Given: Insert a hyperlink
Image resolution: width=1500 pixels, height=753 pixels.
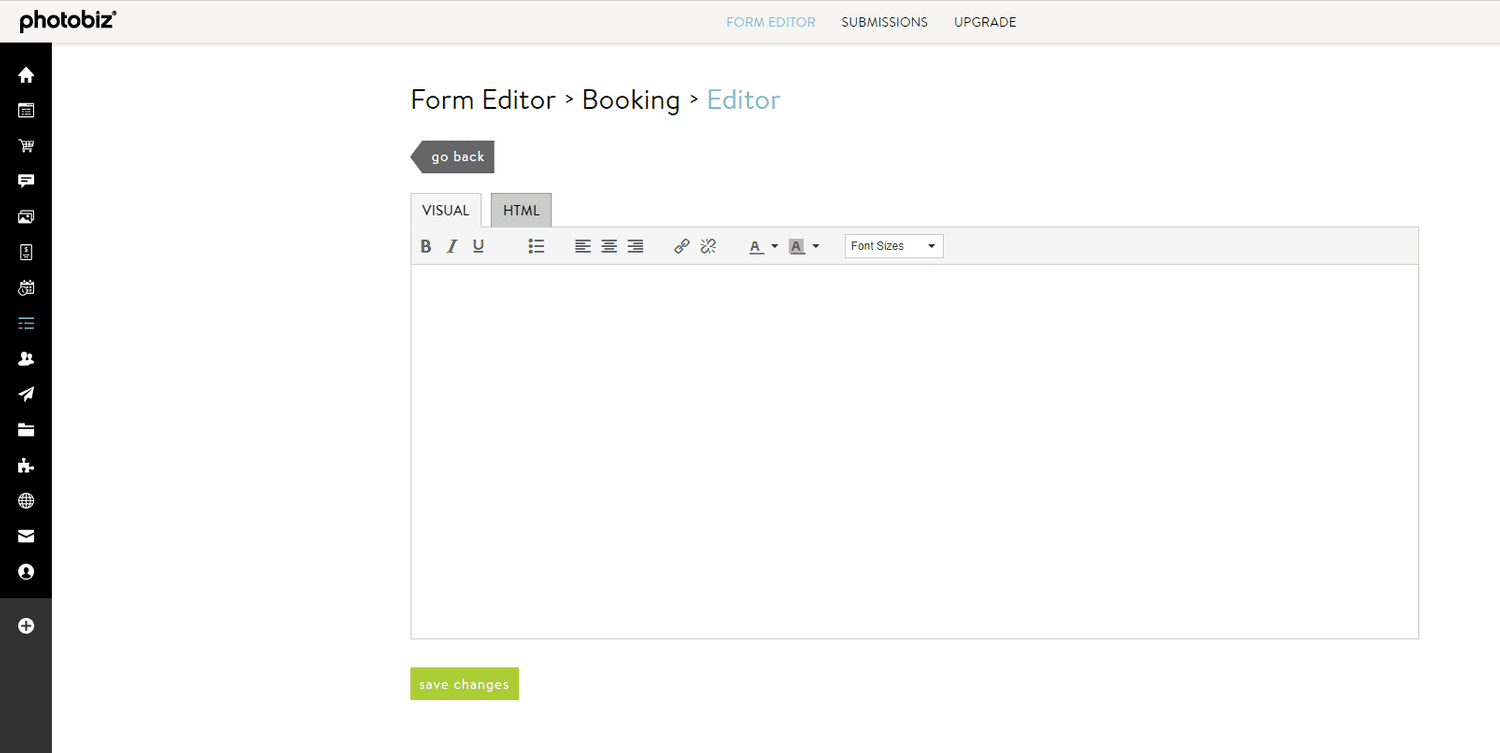Looking at the screenshot, I should tap(682, 245).
